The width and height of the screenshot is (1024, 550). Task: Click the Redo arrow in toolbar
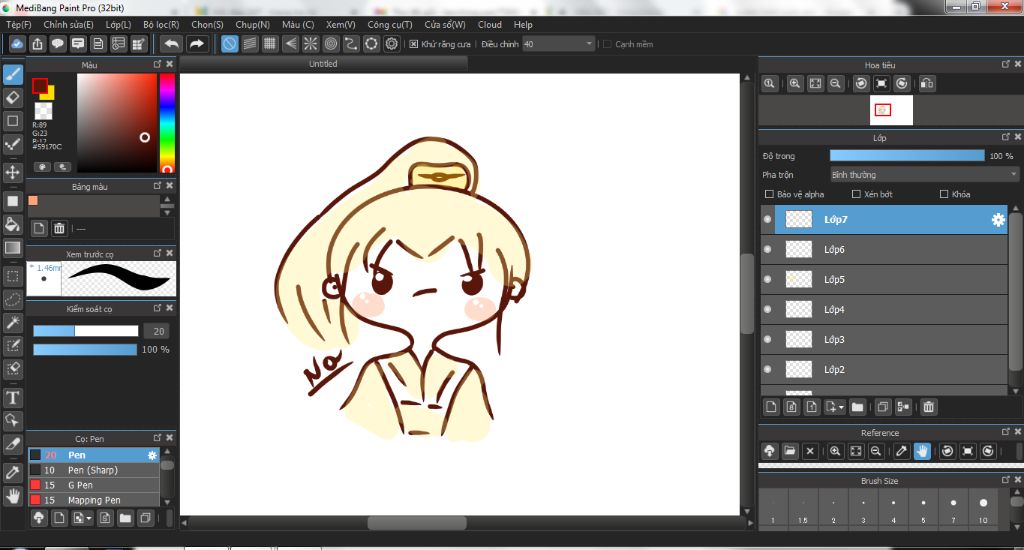coord(196,44)
